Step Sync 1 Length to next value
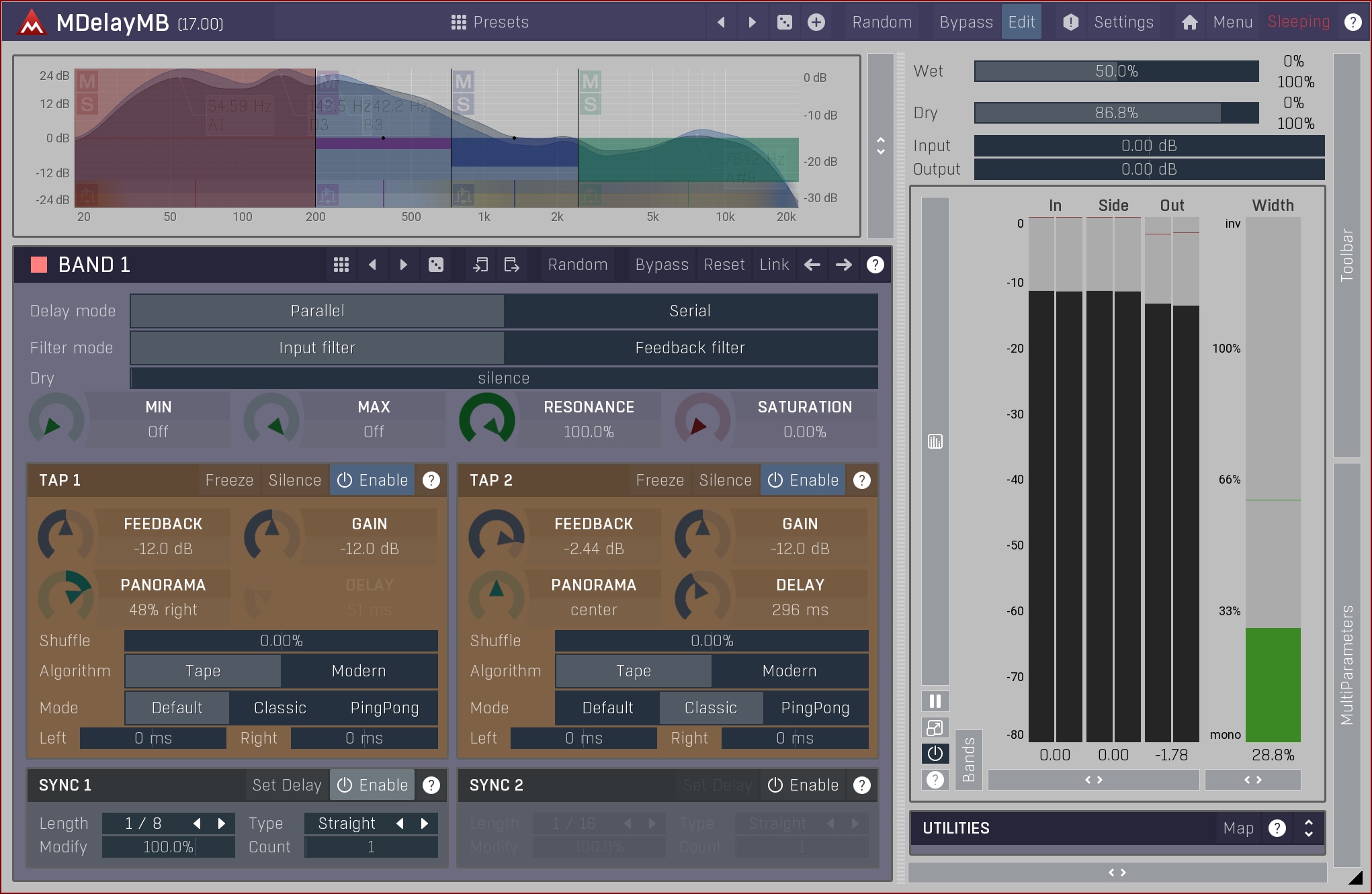 coord(222,823)
